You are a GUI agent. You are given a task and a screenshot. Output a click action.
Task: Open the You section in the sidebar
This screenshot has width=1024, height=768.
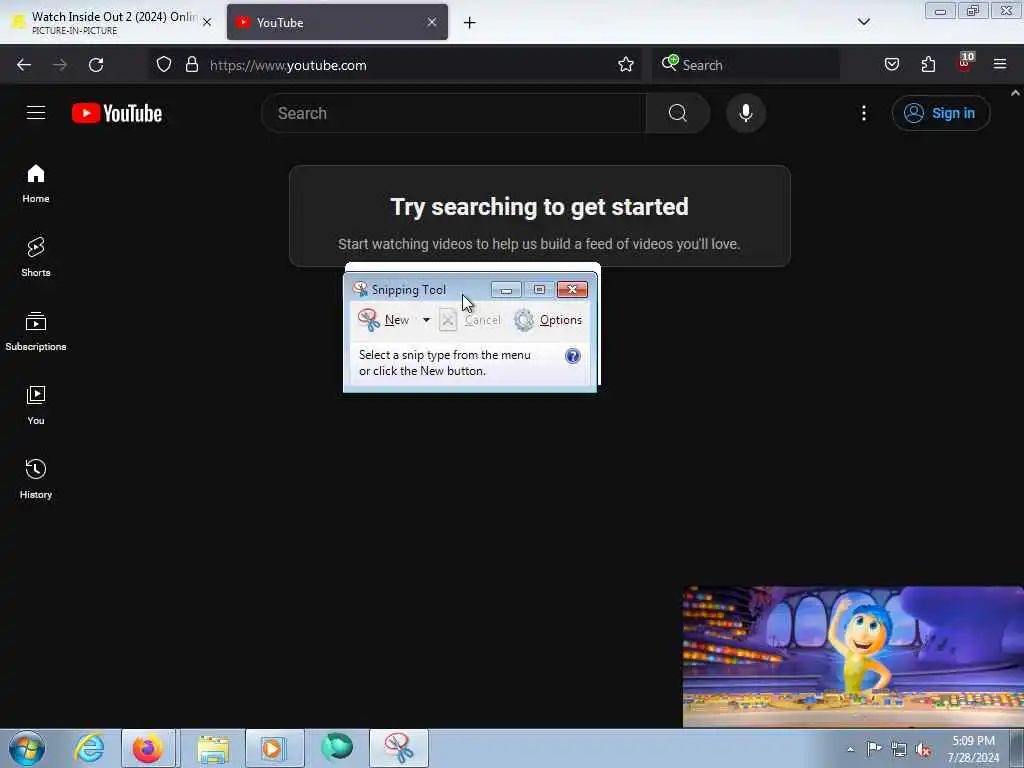(x=36, y=406)
